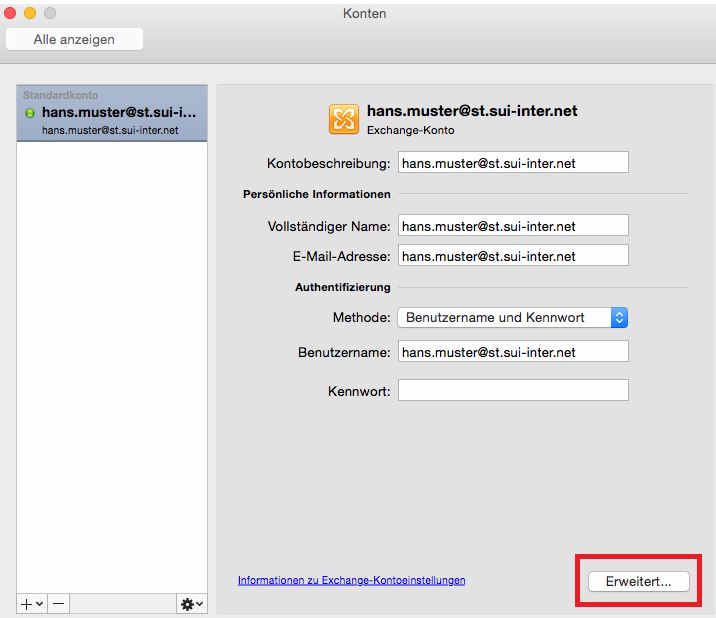The width and height of the screenshot is (716, 618).
Task: Expand the arrow beside the gear icon
Action: point(199,605)
